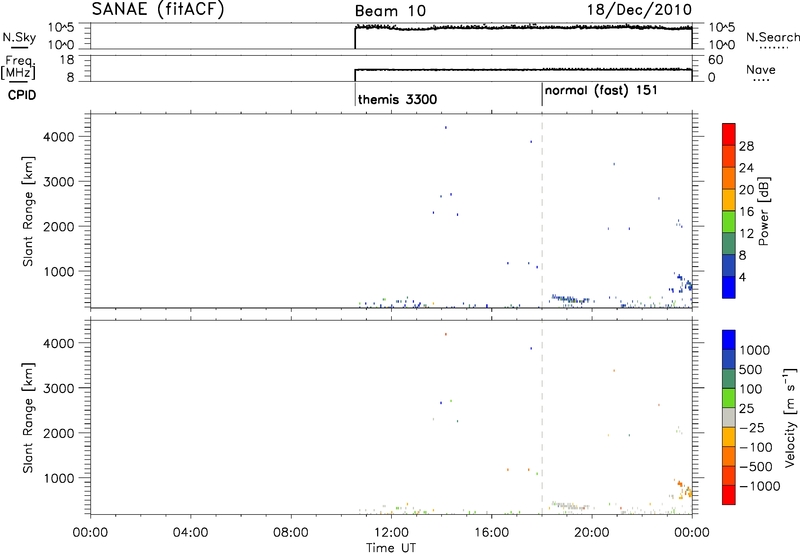This screenshot has height=554, width=800.
Task: Click the '16:00' time tick label
Action: (x=491, y=533)
